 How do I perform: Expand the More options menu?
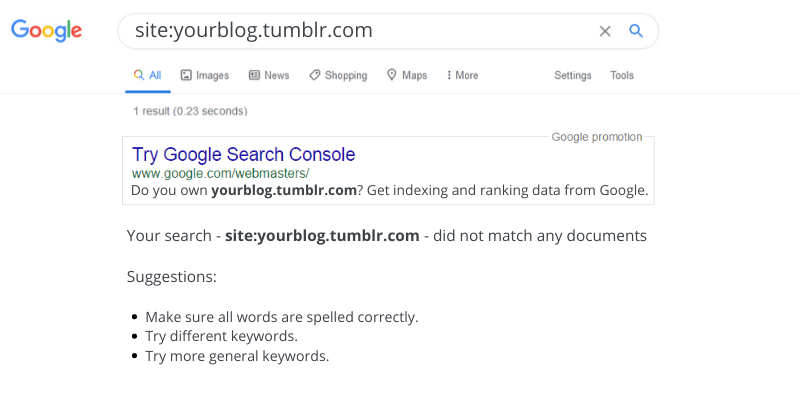[462, 75]
